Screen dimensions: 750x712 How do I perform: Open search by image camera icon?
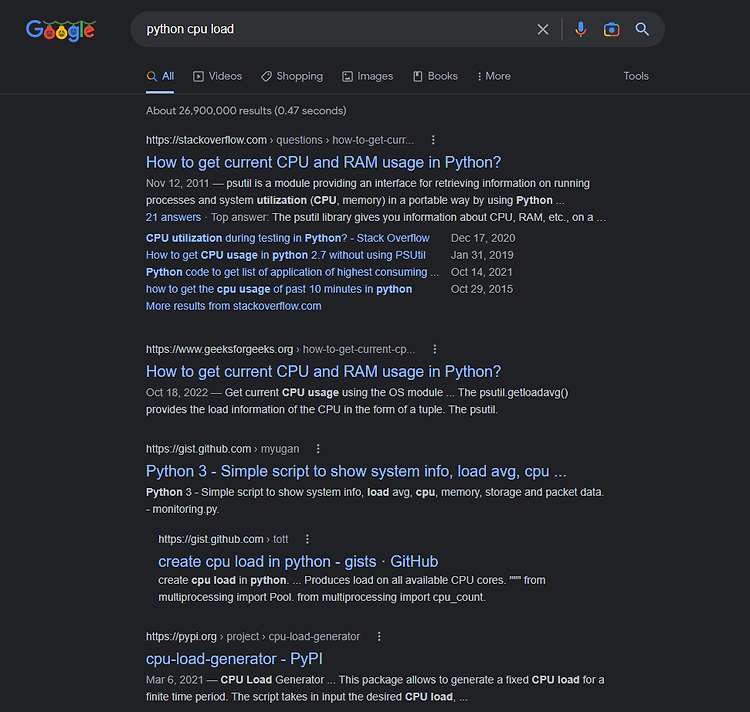click(x=611, y=30)
